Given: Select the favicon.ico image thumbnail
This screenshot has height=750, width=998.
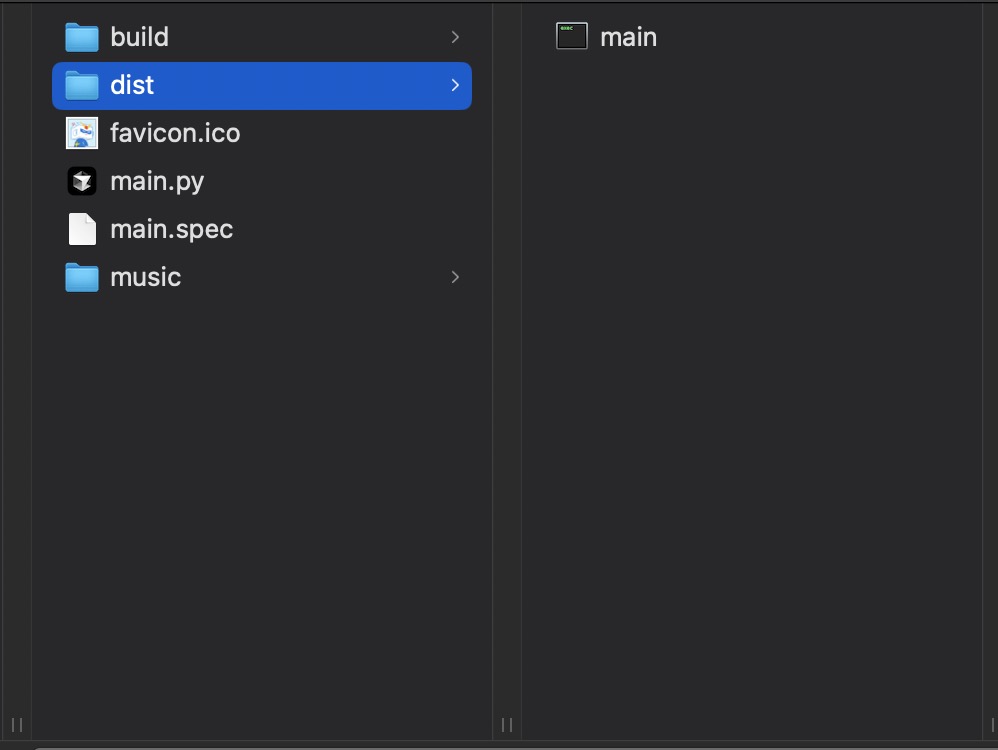Looking at the screenshot, I should point(81,133).
